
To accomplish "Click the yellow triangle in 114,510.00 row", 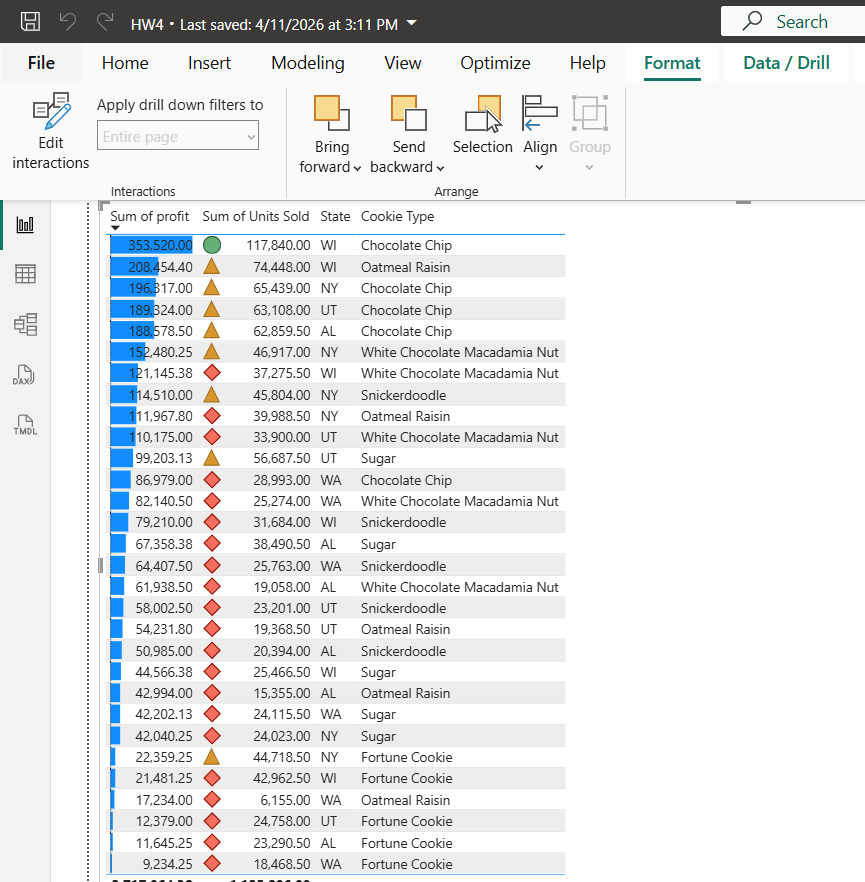I will pos(211,394).
